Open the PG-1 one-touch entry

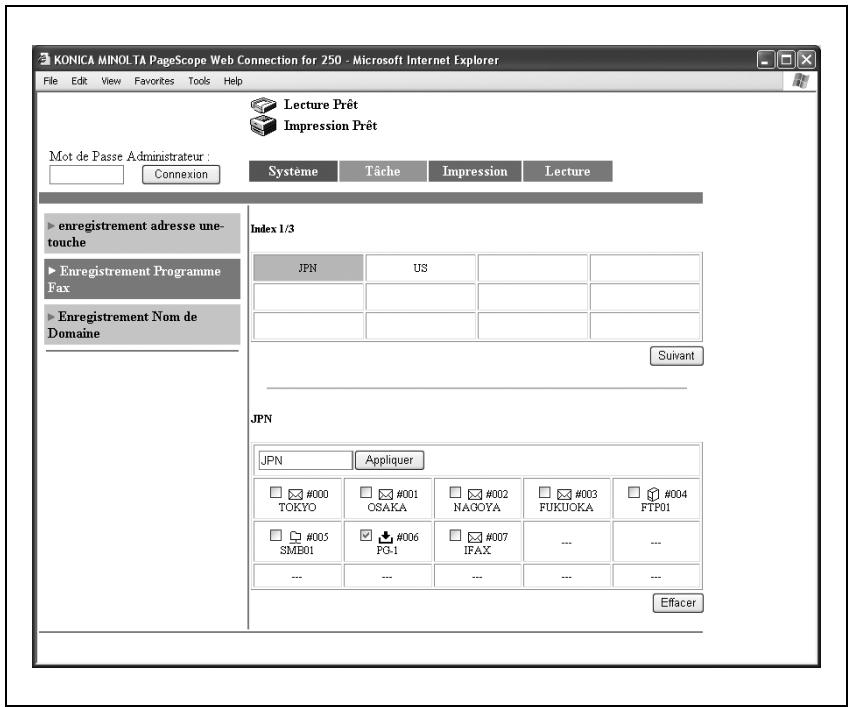click(x=387, y=550)
